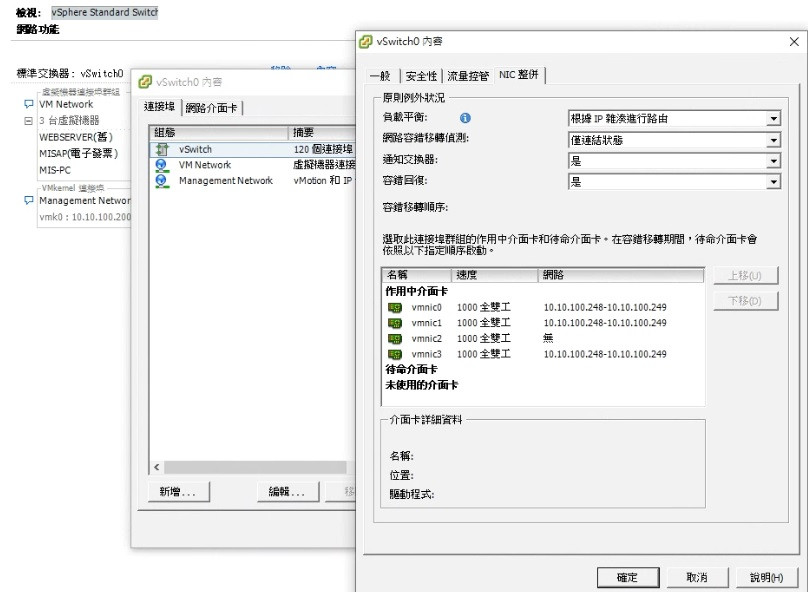Click the VM Network globe icon
Viewport: 808px width, 593px height.
click(162, 165)
